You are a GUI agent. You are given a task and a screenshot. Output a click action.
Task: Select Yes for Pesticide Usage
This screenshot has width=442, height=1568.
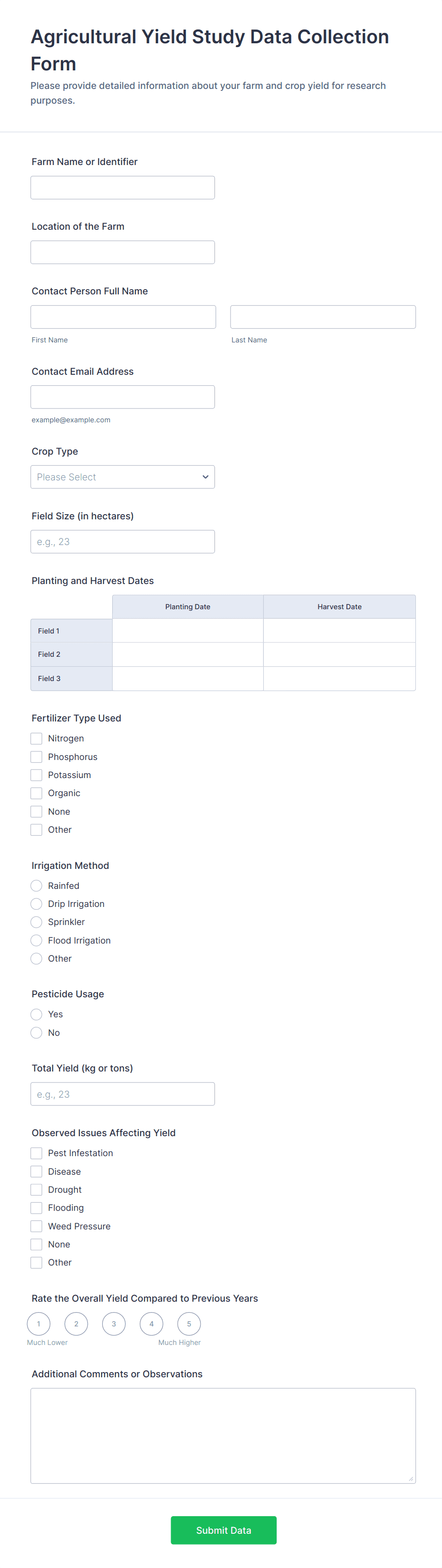[x=37, y=1014]
